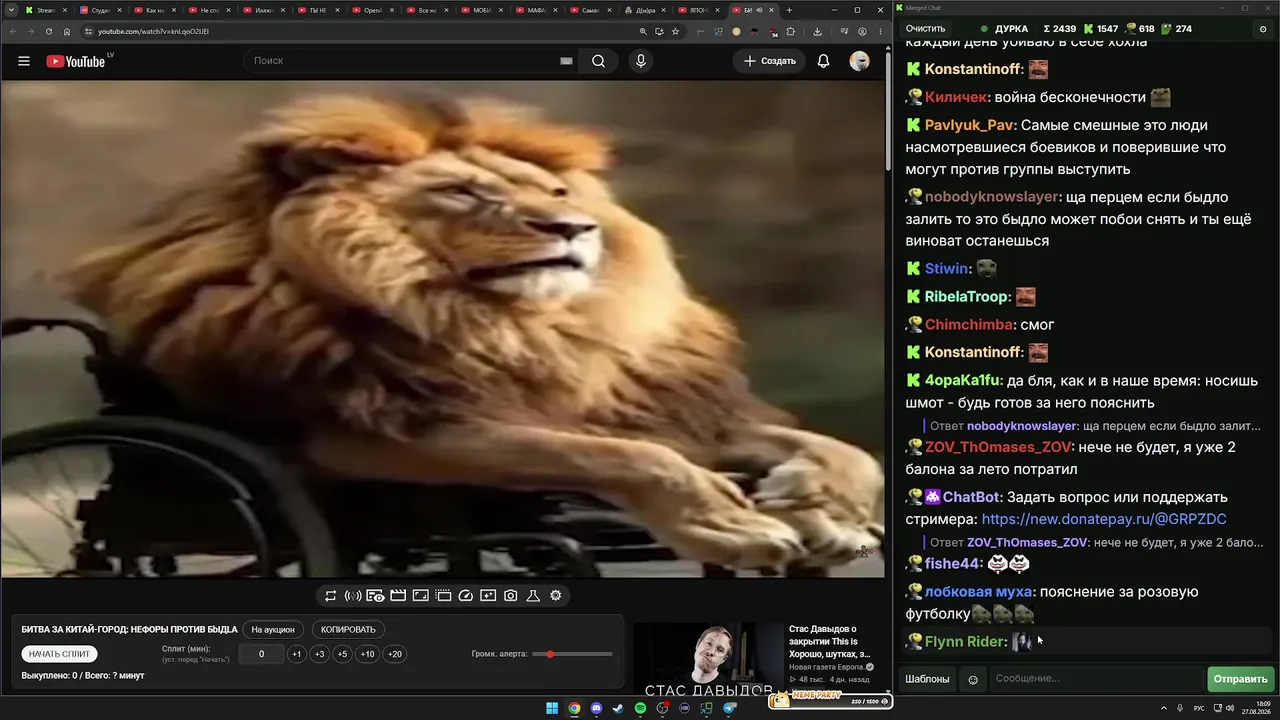Click the YouTube search magnifier button
Screen dimensions: 1280x720
point(598,61)
